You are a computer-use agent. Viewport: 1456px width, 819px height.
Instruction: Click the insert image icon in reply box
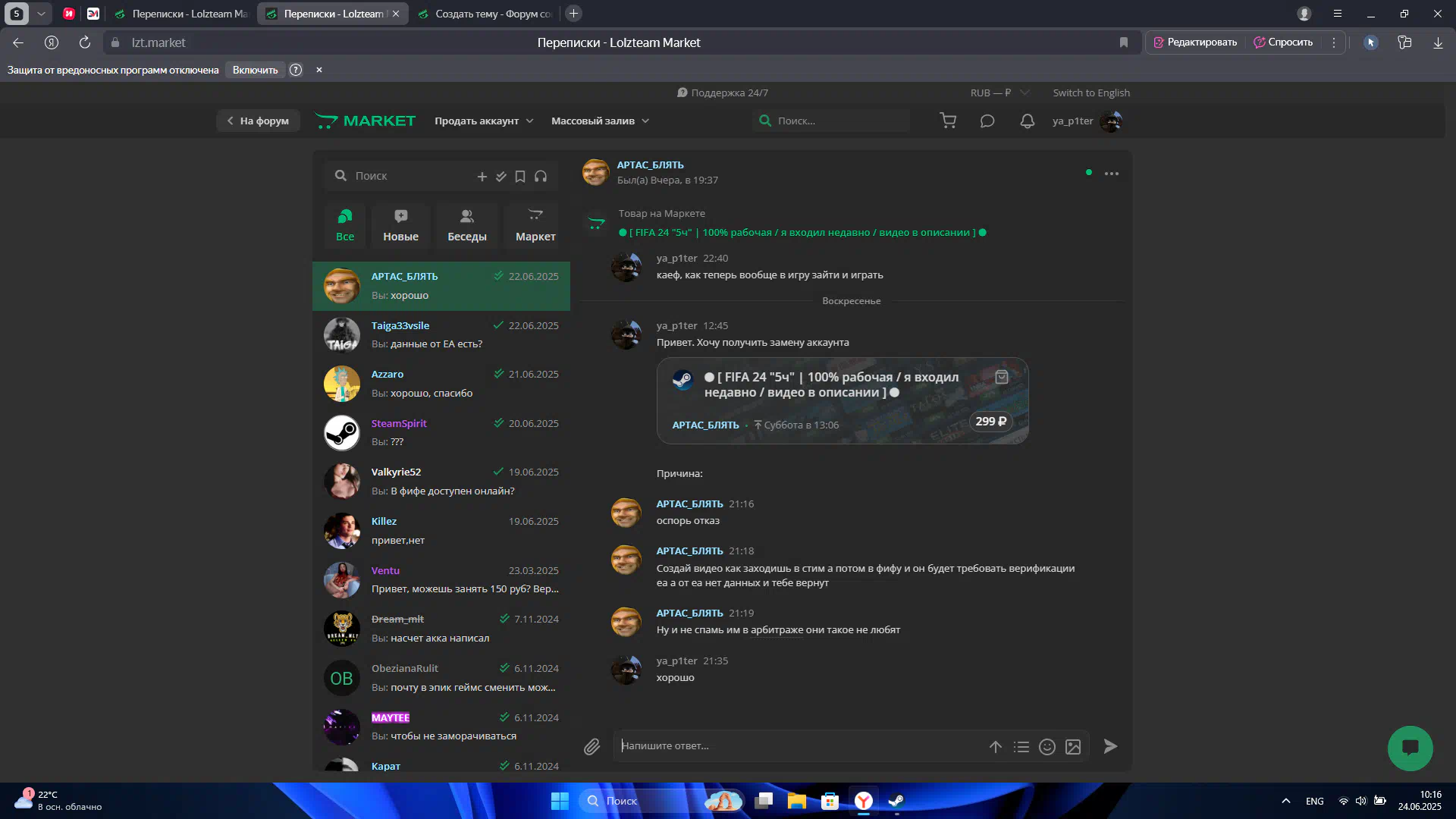point(1073,747)
